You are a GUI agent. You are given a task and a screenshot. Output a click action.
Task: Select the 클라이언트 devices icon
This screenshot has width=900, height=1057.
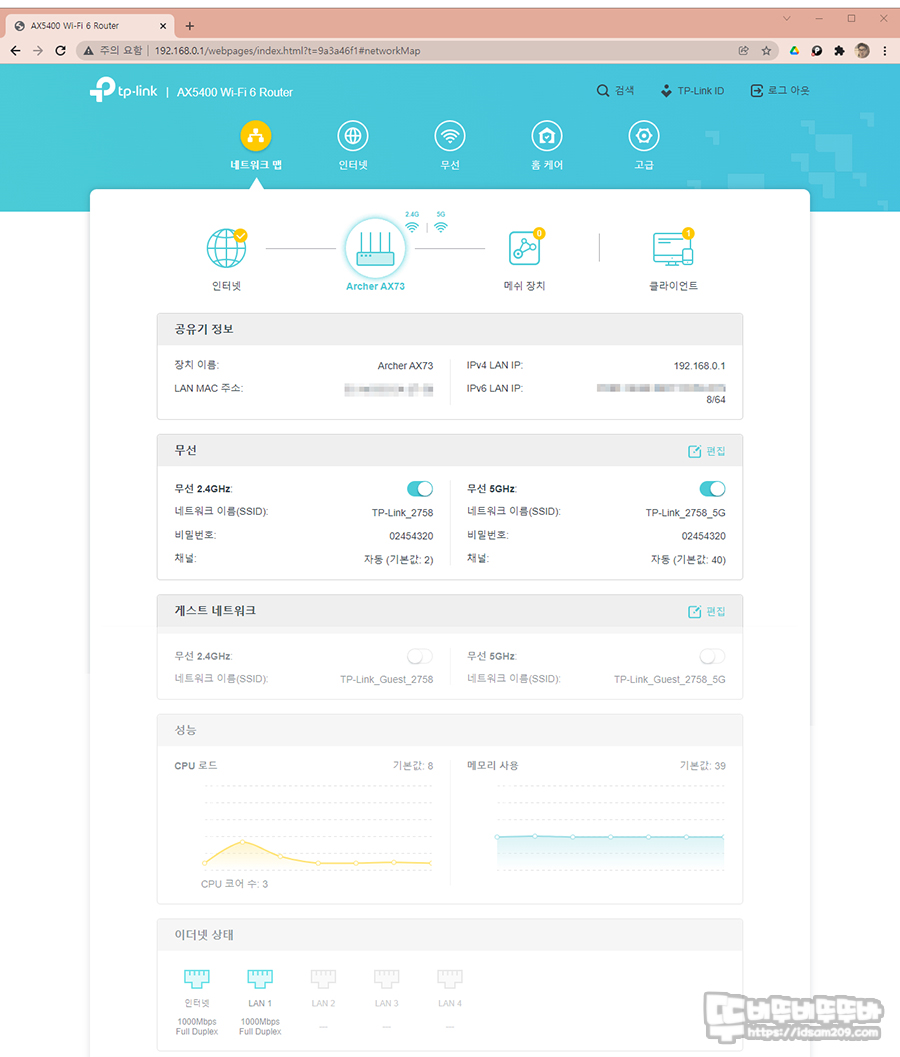pyautogui.click(x=673, y=248)
